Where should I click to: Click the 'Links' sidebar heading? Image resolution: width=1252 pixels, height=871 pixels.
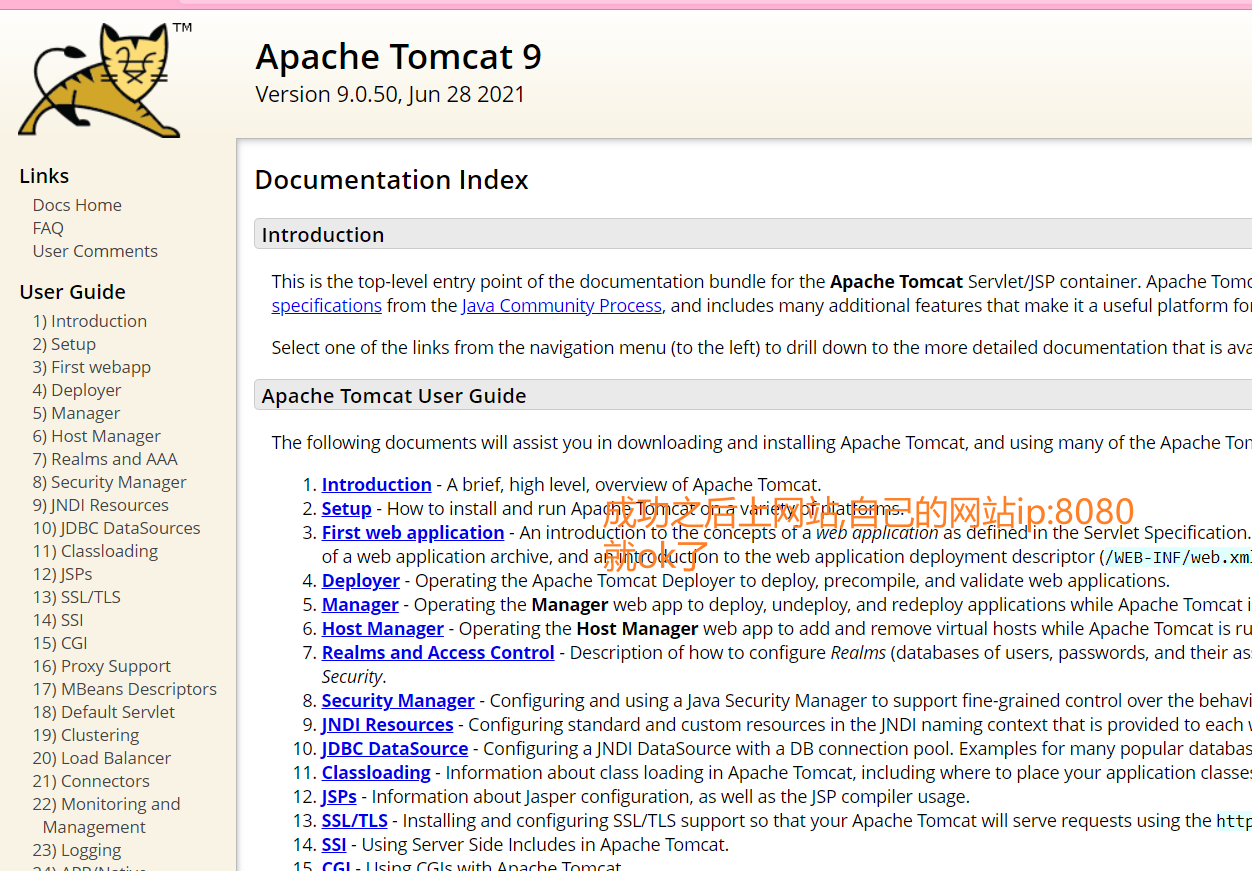[x=44, y=176]
